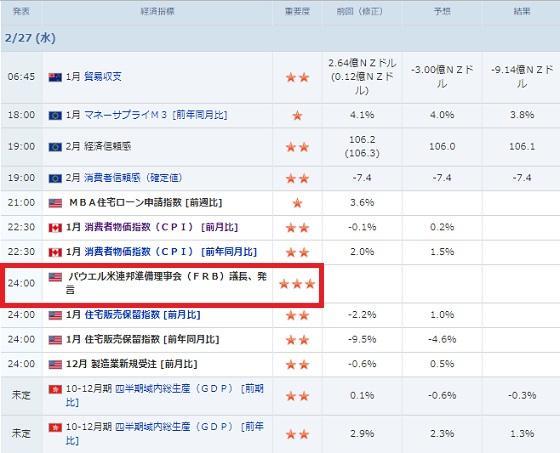The height and width of the screenshot is (453, 560).
Task: Open Canada 消費者物価指数 前月比 link
Action: [161, 227]
